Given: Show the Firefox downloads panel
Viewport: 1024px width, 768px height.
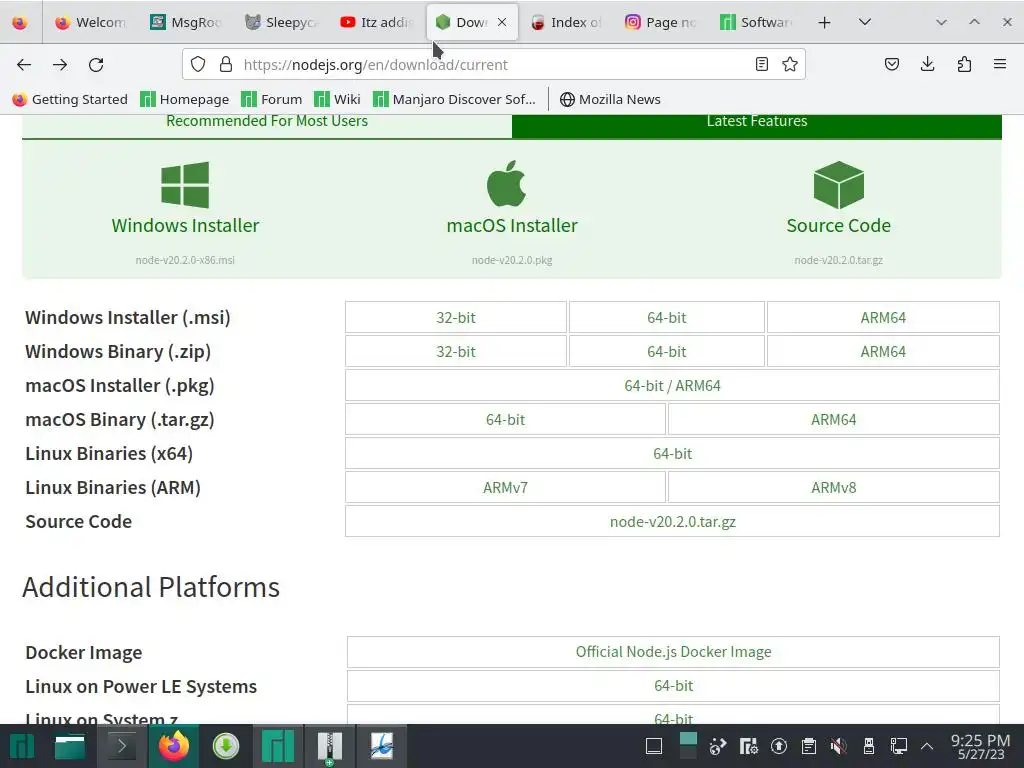Looking at the screenshot, I should (x=927, y=64).
